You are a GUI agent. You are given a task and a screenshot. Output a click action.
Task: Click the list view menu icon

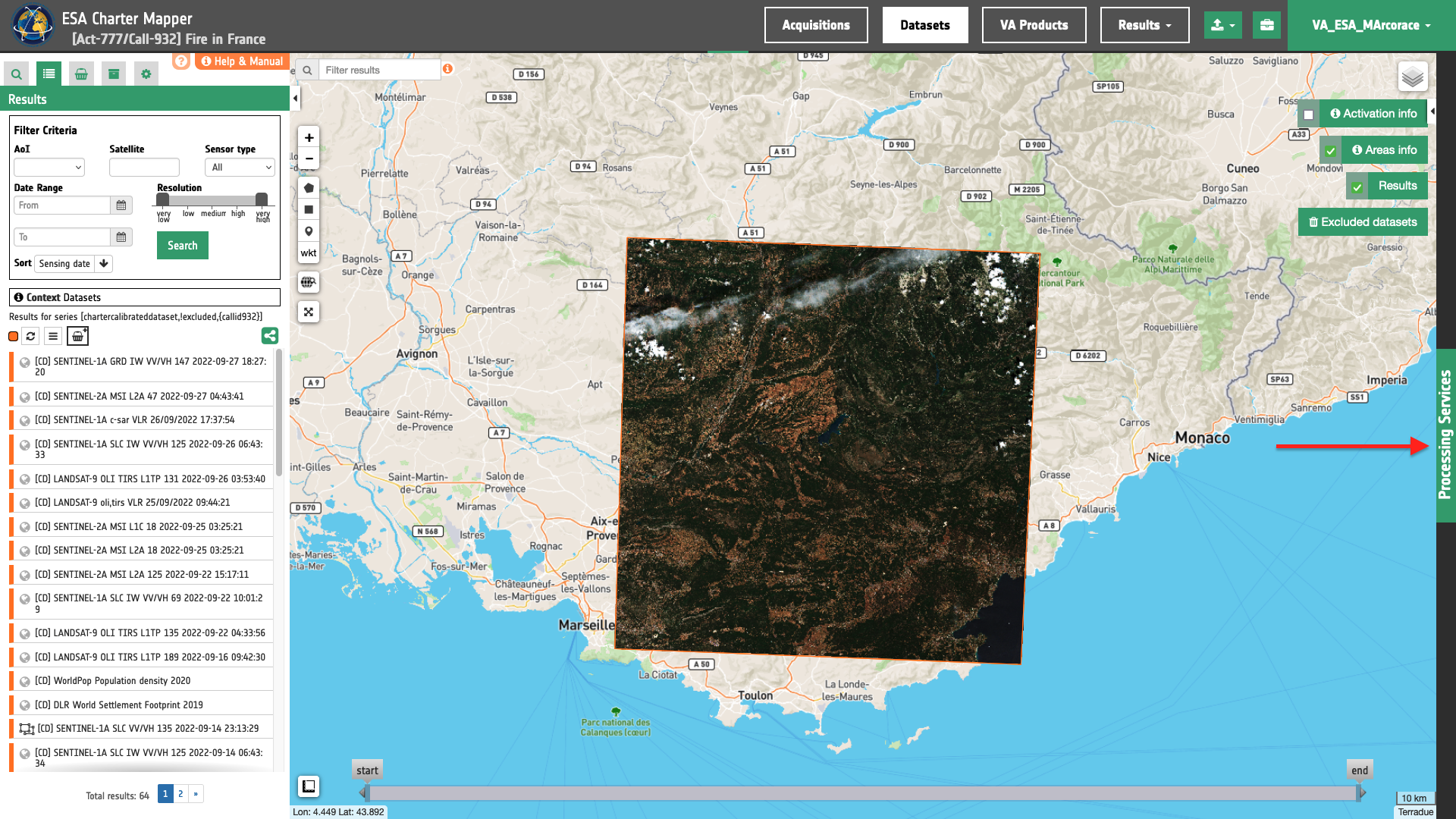[53, 336]
